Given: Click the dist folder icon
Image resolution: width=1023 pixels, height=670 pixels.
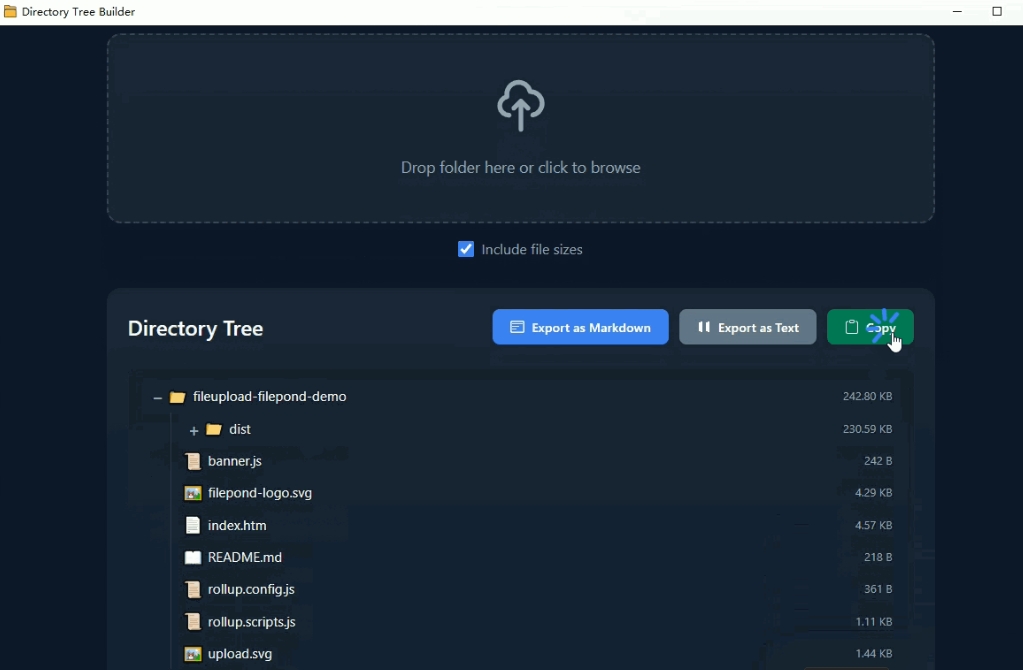Looking at the screenshot, I should [x=213, y=429].
